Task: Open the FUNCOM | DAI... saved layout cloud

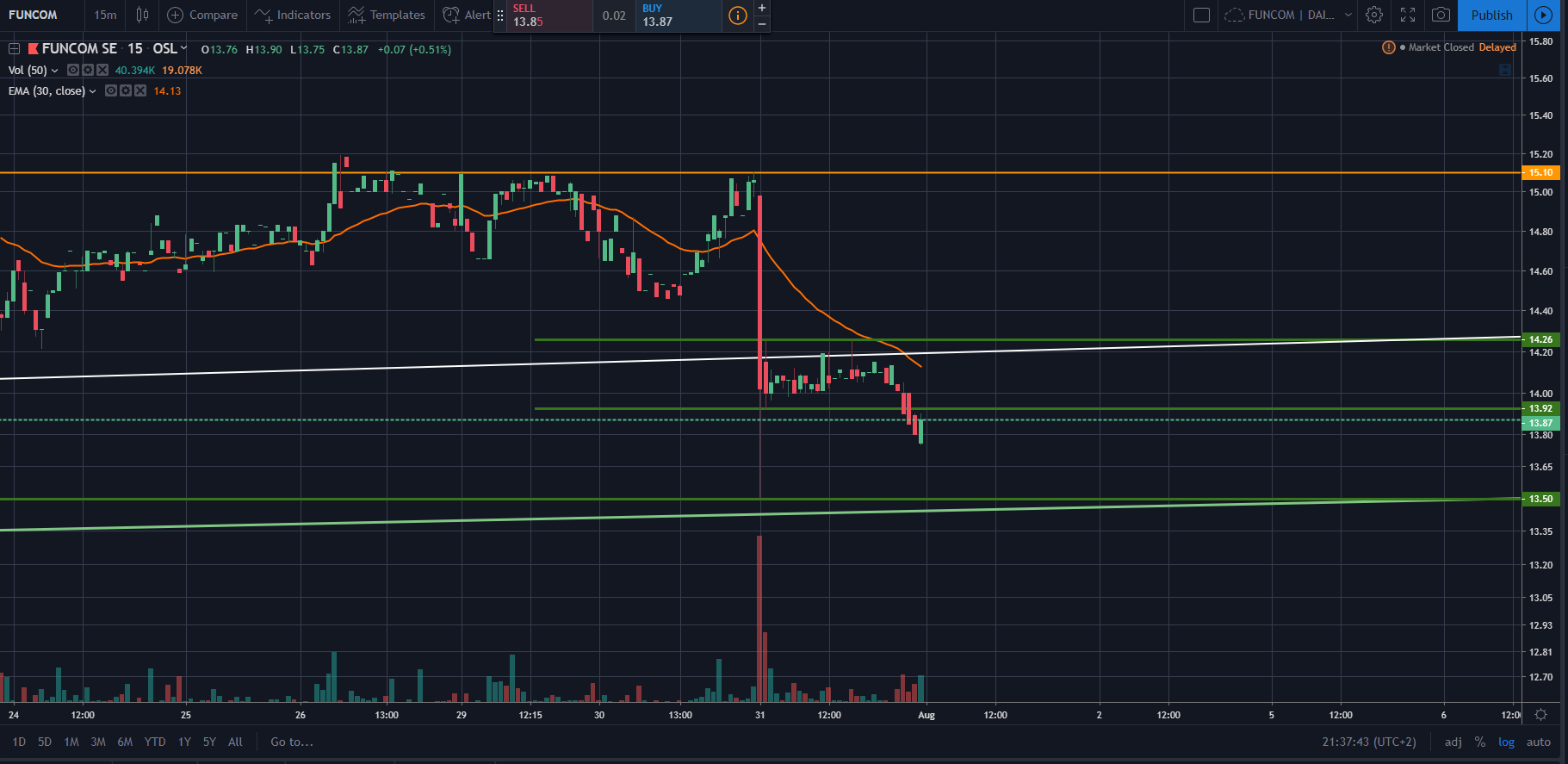Action: (1279, 15)
